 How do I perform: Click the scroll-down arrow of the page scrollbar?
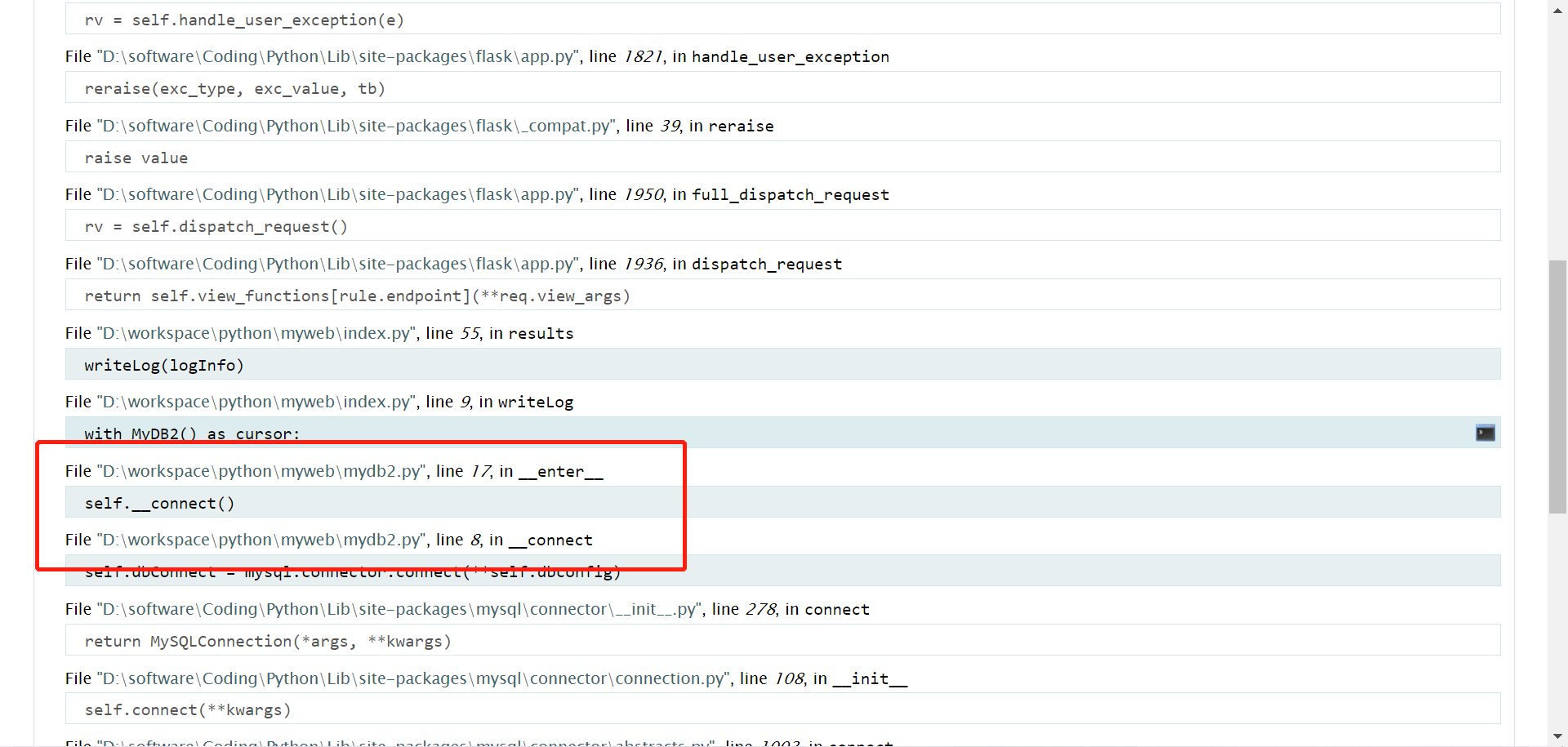click(x=1557, y=738)
